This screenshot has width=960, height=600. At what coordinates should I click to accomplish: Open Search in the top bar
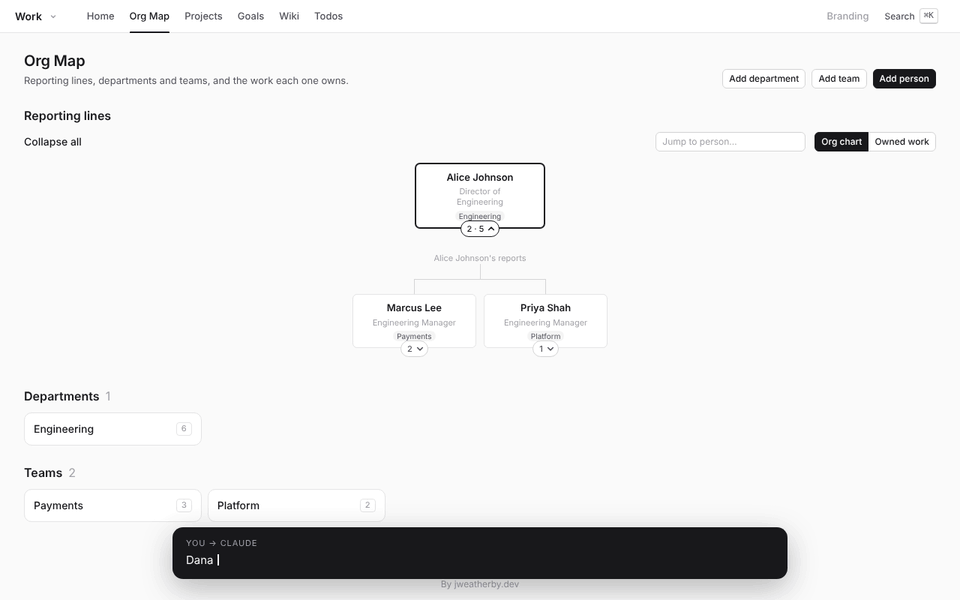pos(899,17)
